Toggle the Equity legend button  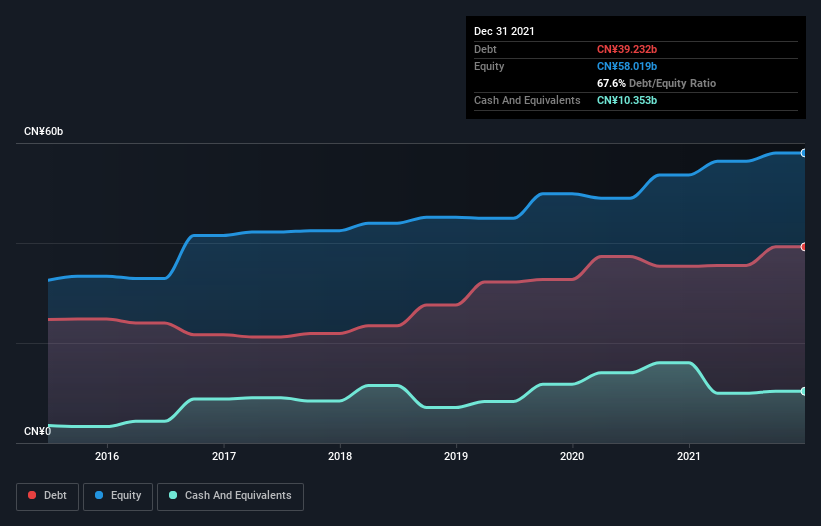(118, 496)
